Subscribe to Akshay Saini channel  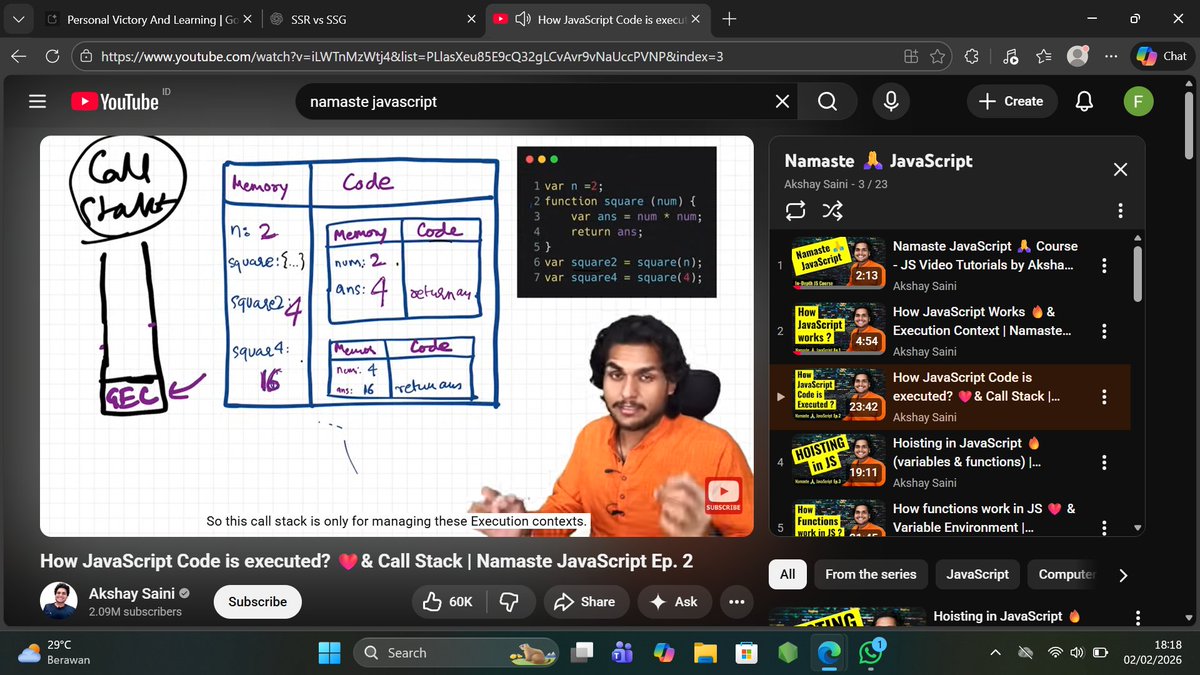pos(257,602)
